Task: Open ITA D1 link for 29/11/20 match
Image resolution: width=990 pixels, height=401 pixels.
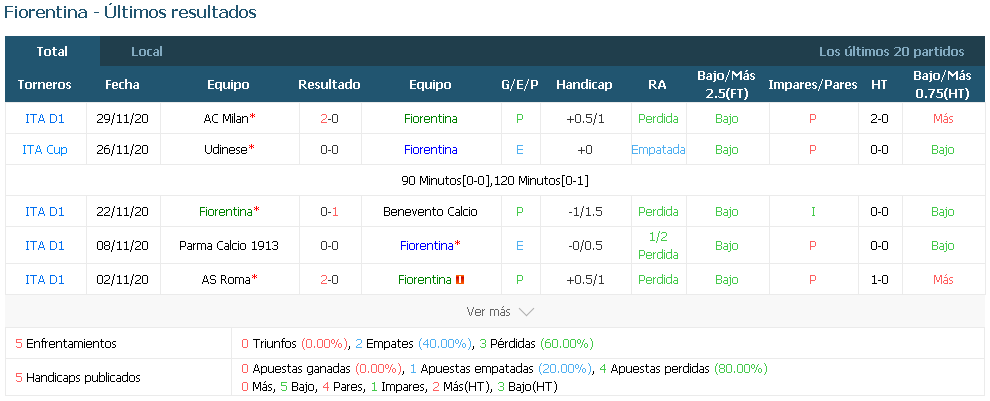Action: coord(45,118)
